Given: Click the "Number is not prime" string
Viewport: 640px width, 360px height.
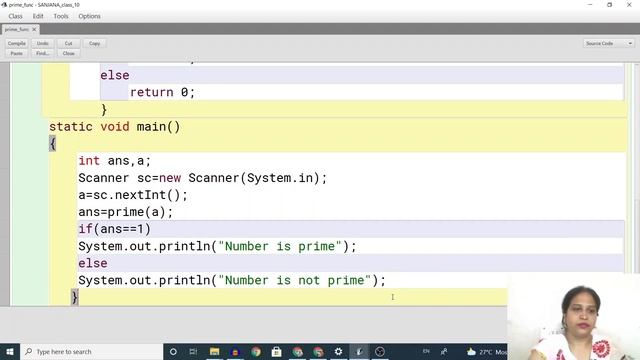Looking at the screenshot, I should click(x=294, y=280).
